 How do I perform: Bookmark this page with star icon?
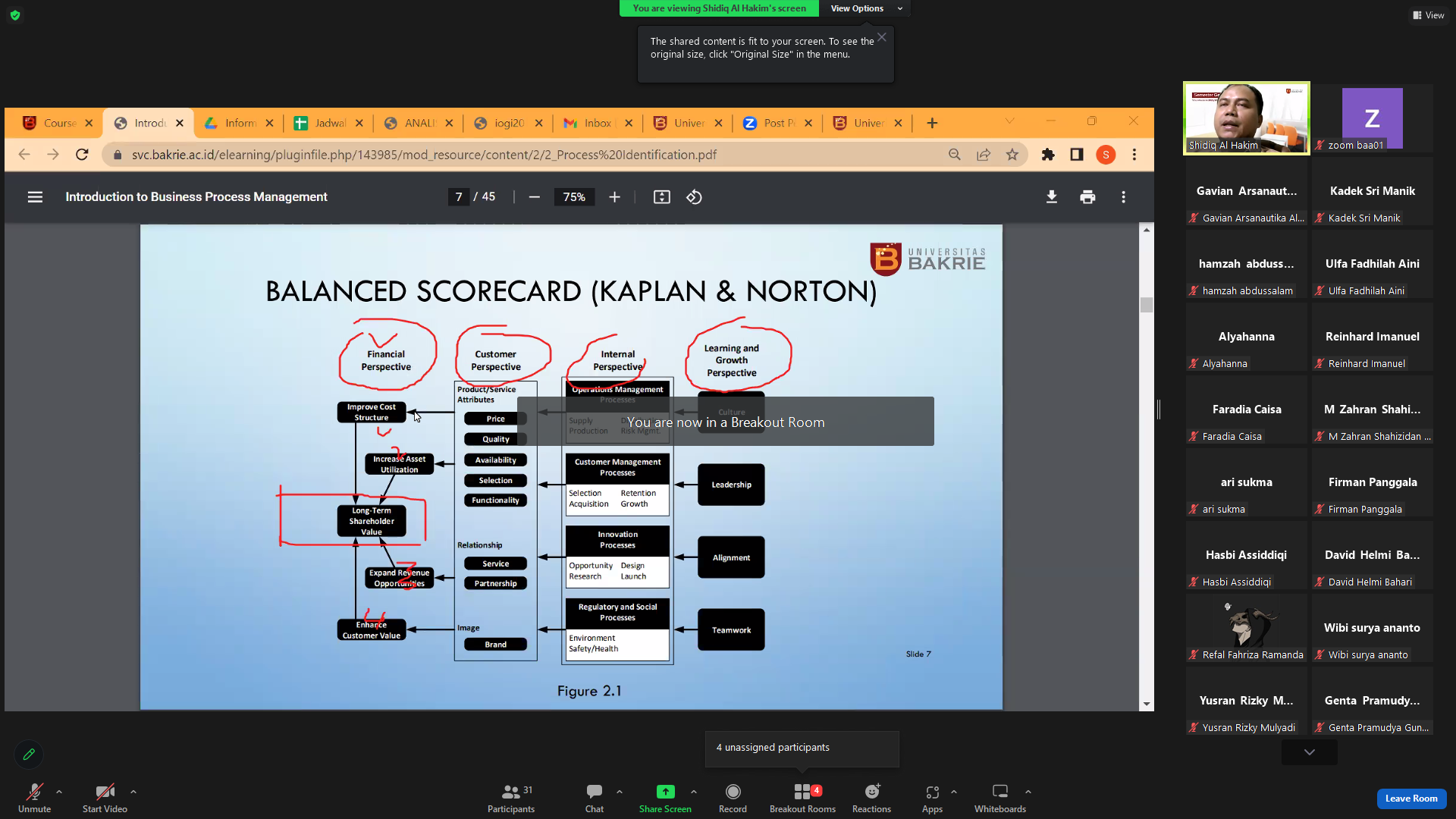1012,155
